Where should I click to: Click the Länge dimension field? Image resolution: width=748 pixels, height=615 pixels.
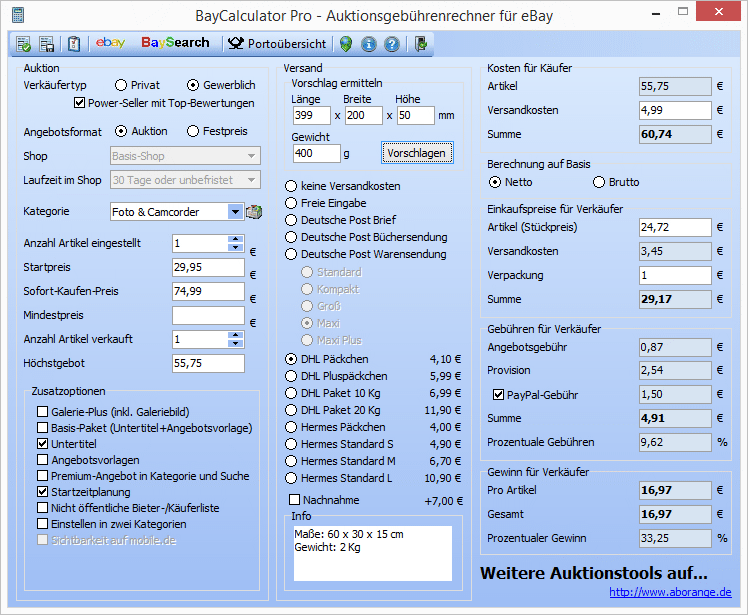click(311, 115)
